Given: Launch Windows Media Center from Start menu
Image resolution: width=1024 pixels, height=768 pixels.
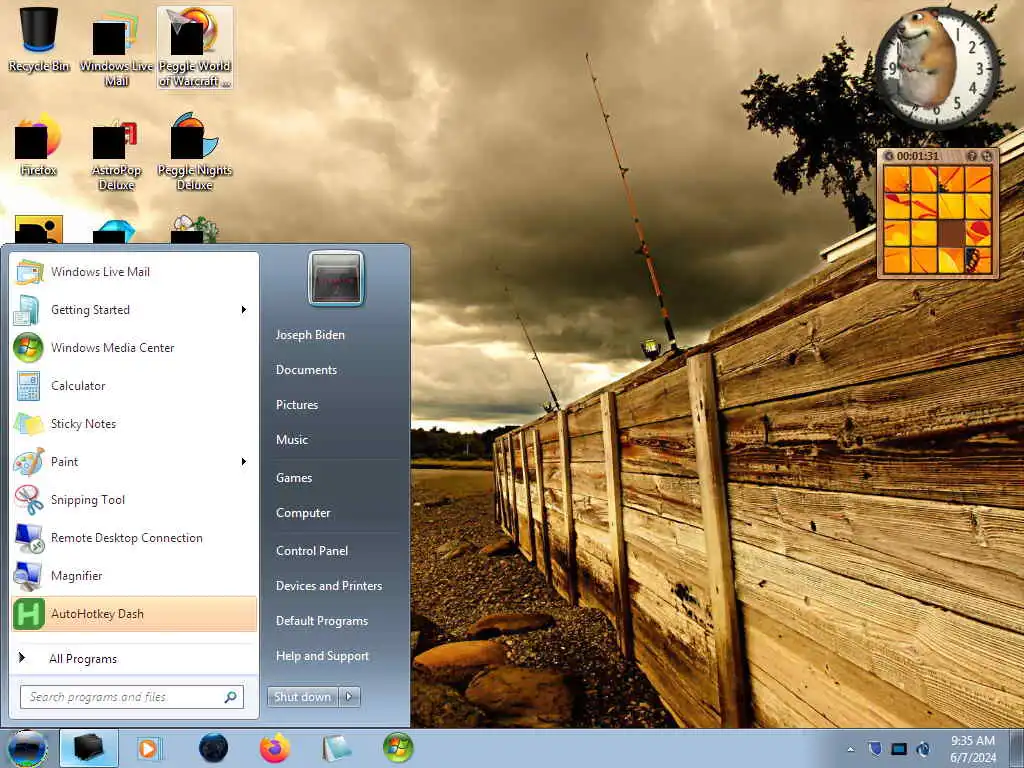Looking at the screenshot, I should (135, 347).
